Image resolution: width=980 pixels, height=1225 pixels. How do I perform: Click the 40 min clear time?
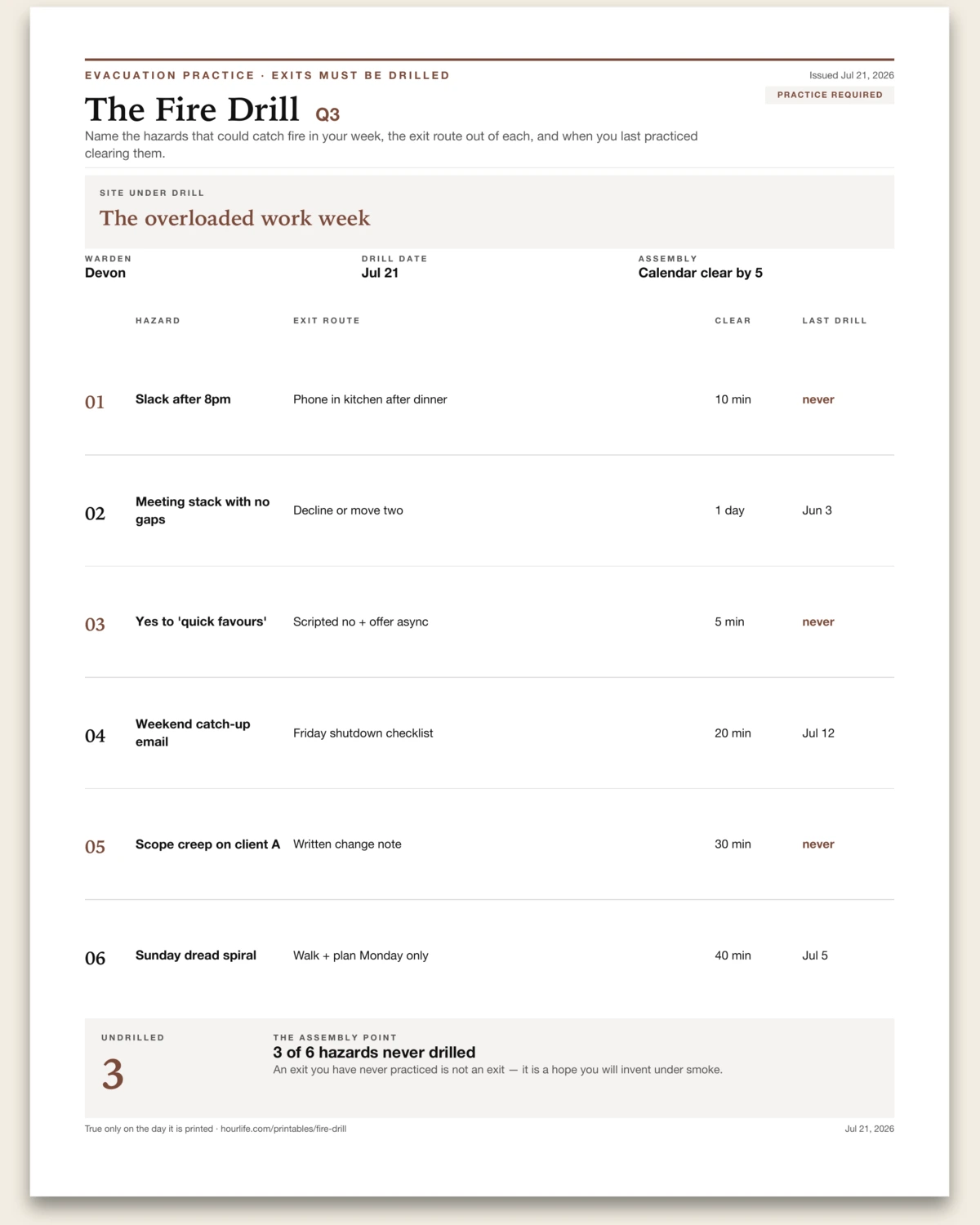pyautogui.click(x=733, y=955)
